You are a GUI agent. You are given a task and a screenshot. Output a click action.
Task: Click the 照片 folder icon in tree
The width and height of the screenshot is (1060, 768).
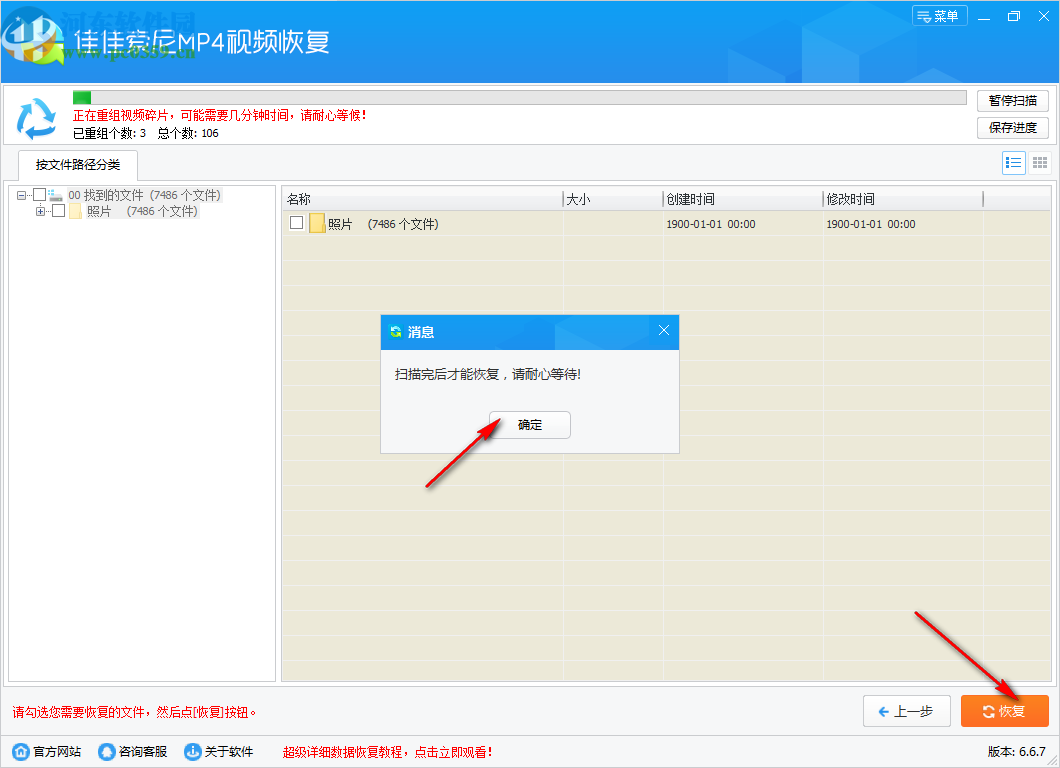pyautogui.click(x=75, y=212)
